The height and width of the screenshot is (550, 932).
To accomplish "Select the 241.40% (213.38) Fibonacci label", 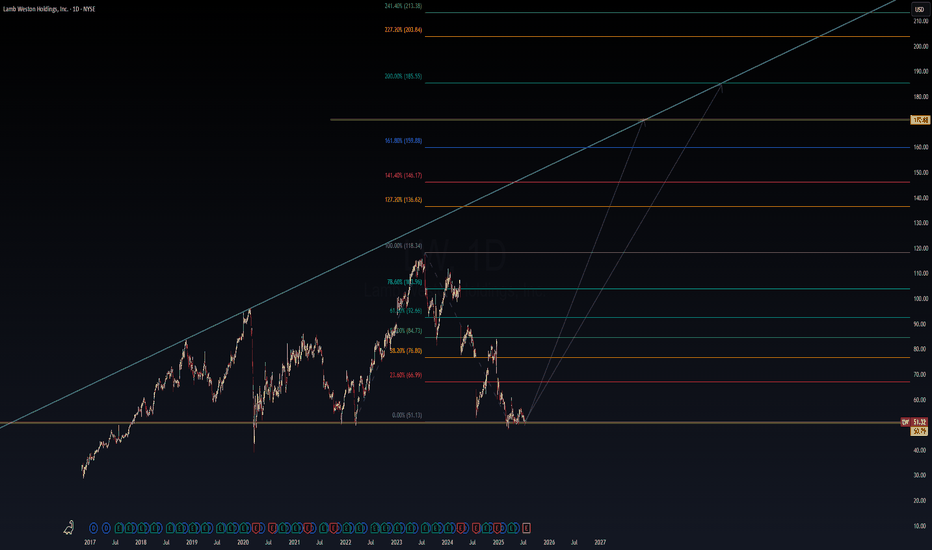I will (x=403, y=6).
